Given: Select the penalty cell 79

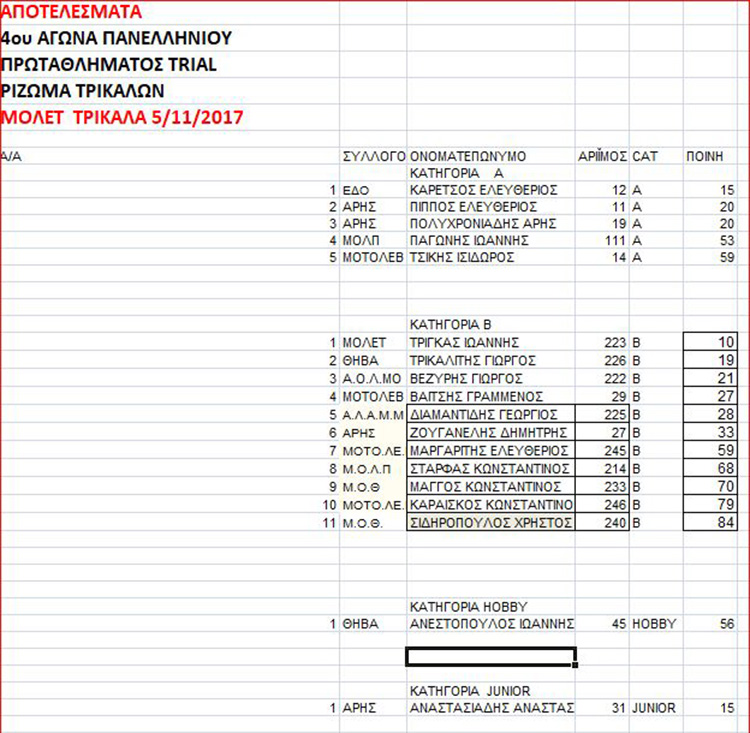Looking at the screenshot, I should [x=710, y=504].
